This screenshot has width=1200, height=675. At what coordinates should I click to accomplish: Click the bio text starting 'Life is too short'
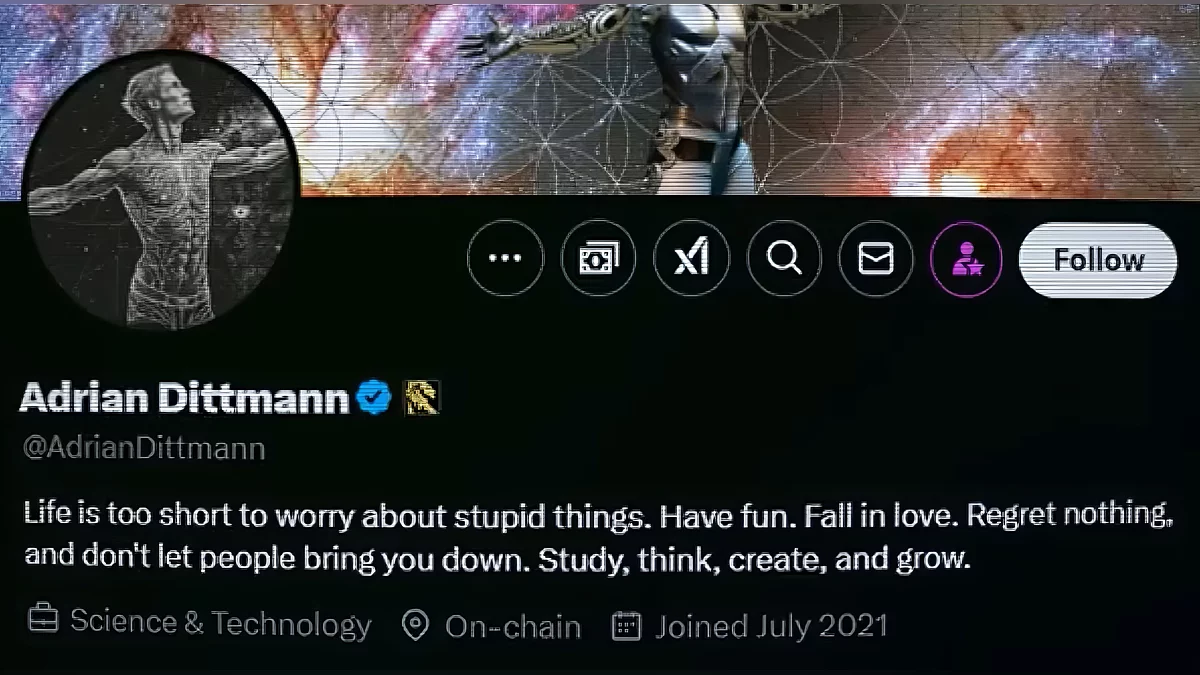point(597,536)
